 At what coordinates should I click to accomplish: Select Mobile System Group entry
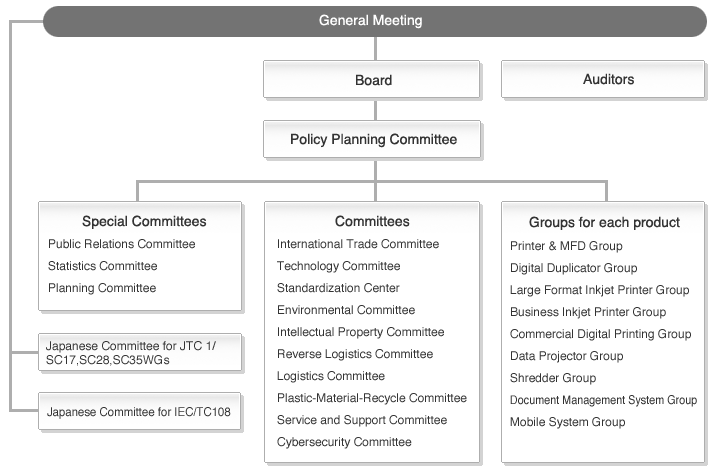568,422
